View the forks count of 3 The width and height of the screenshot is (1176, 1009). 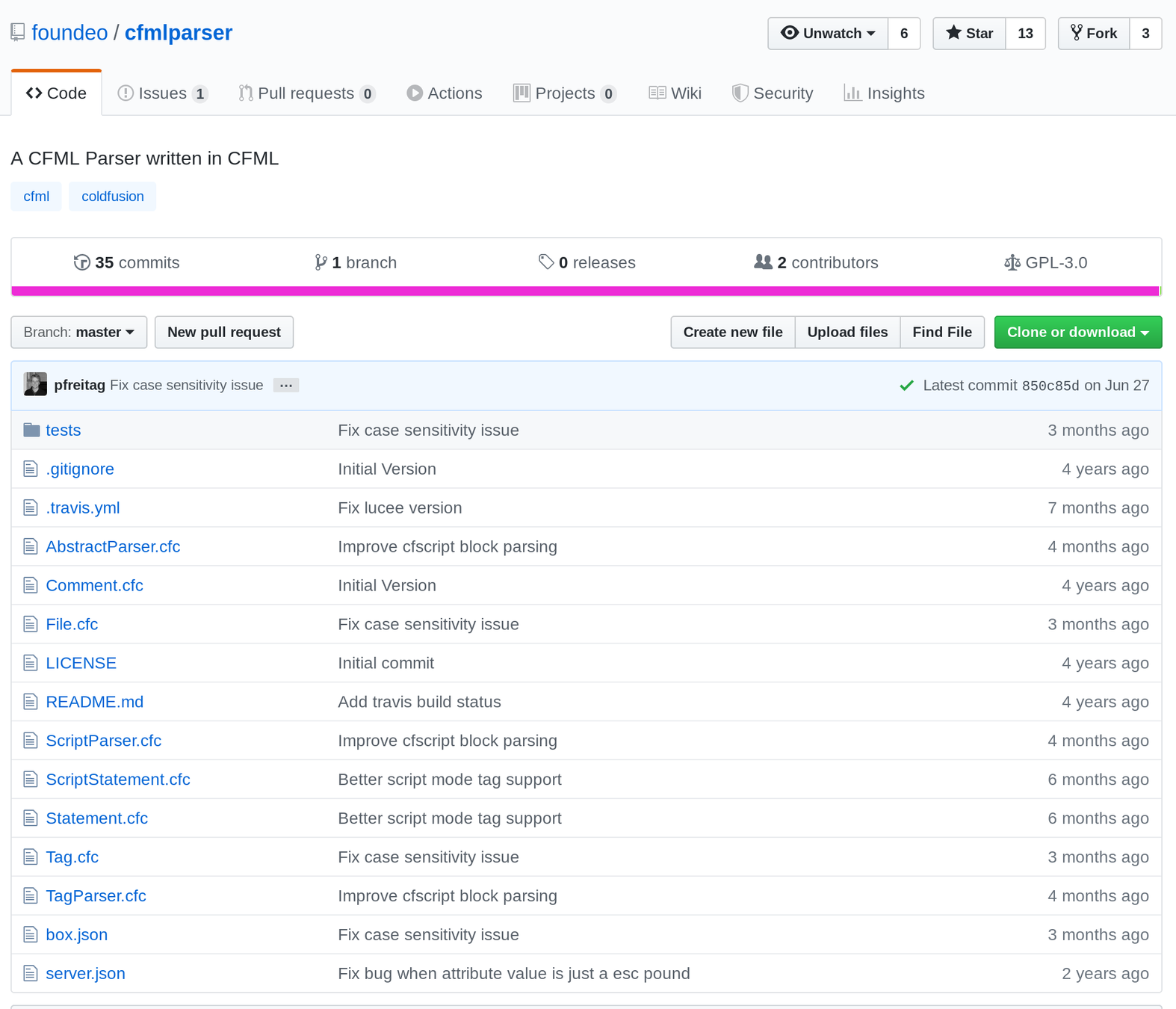pos(1145,34)
